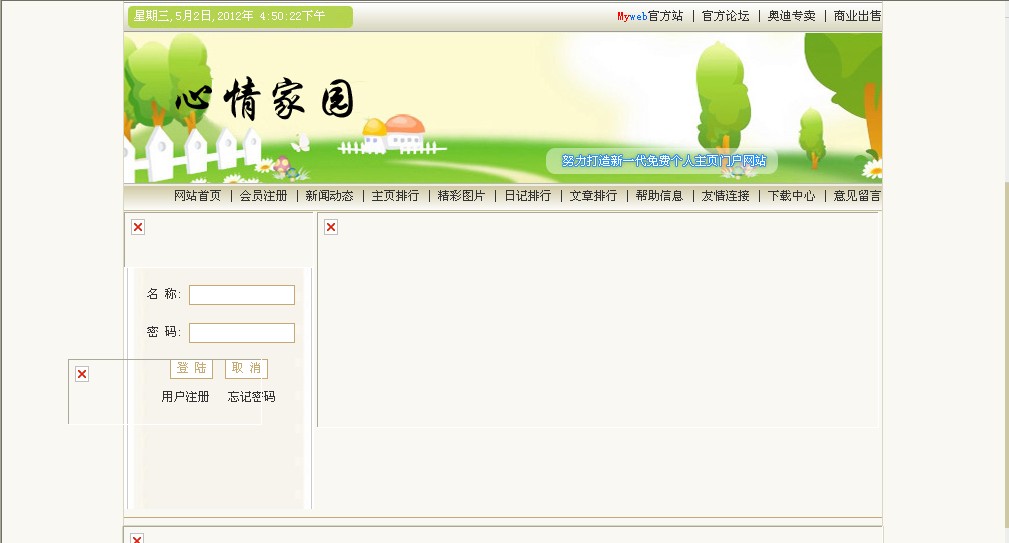
Task: Open the 奥迪专卖 link
Action: click(x=791, y=16)
